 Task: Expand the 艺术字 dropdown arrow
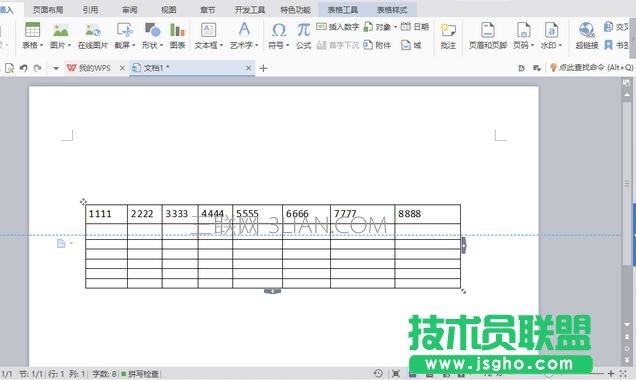[x=257, y=45]
